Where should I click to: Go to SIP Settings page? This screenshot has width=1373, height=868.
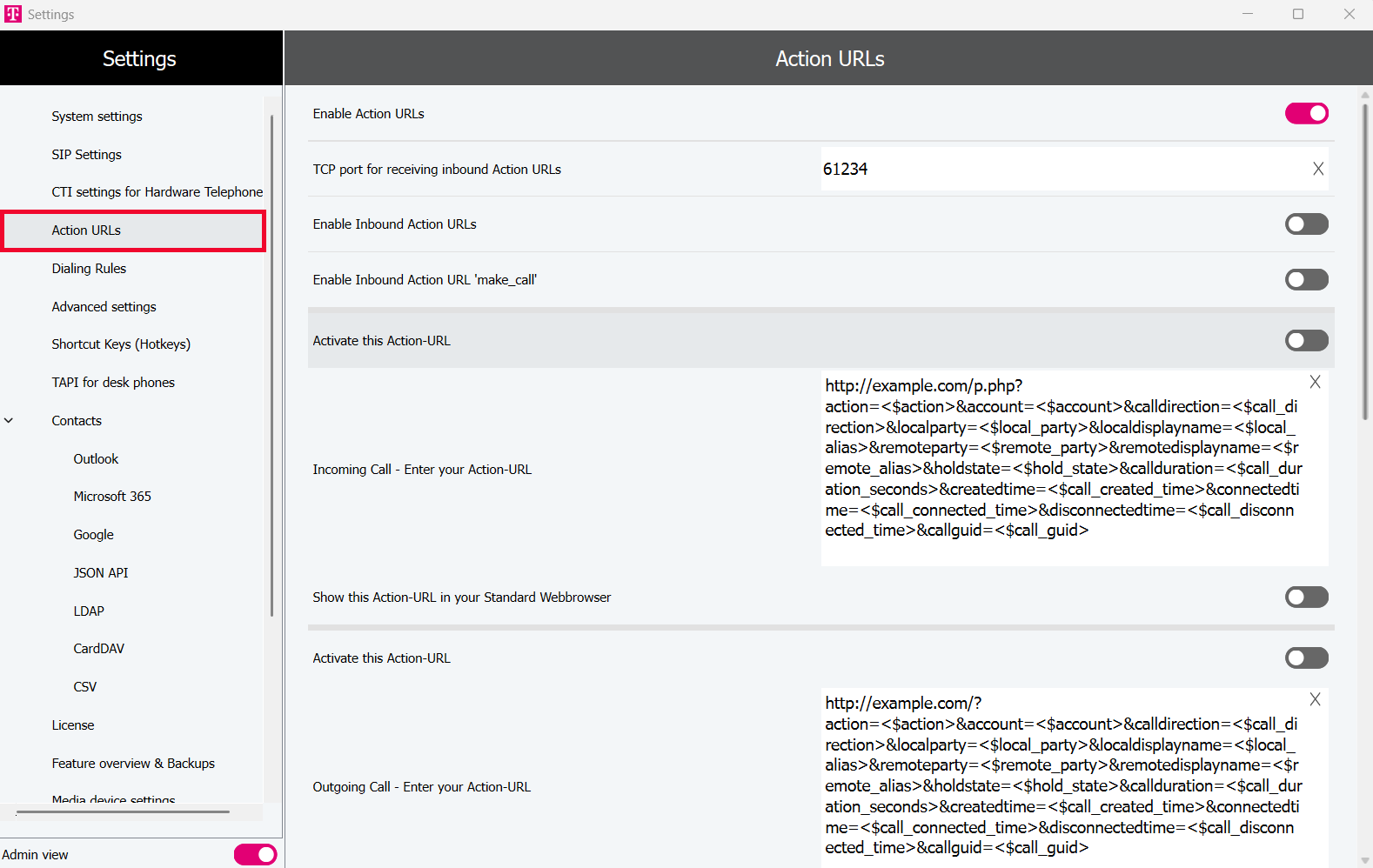coord(86,155)
